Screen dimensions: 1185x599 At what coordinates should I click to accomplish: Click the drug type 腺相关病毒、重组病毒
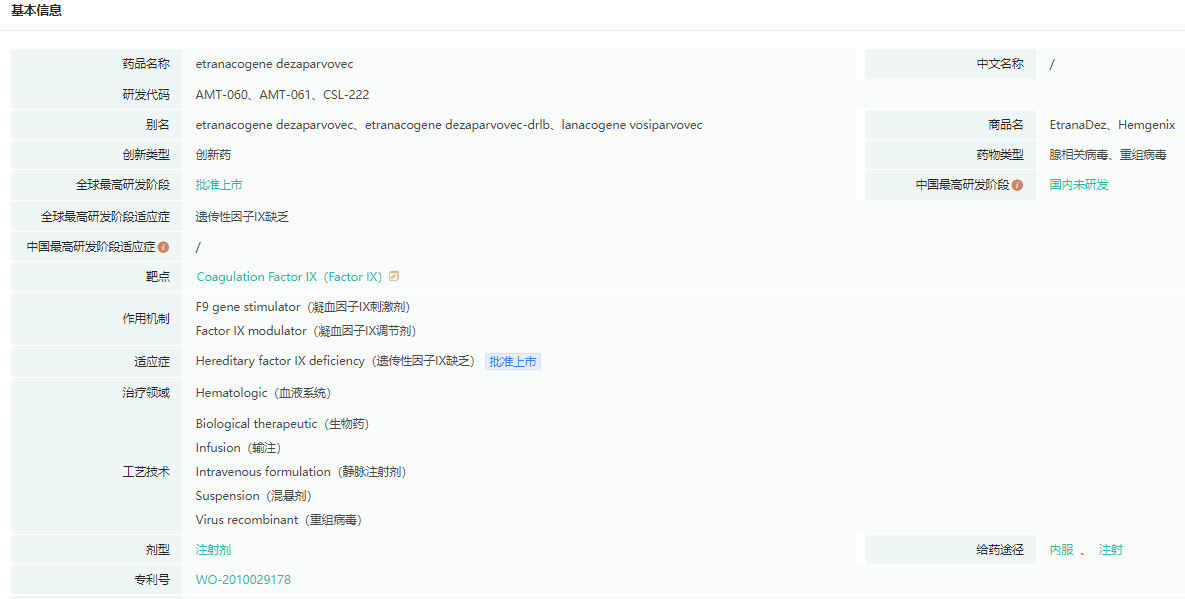[1107, 155]
